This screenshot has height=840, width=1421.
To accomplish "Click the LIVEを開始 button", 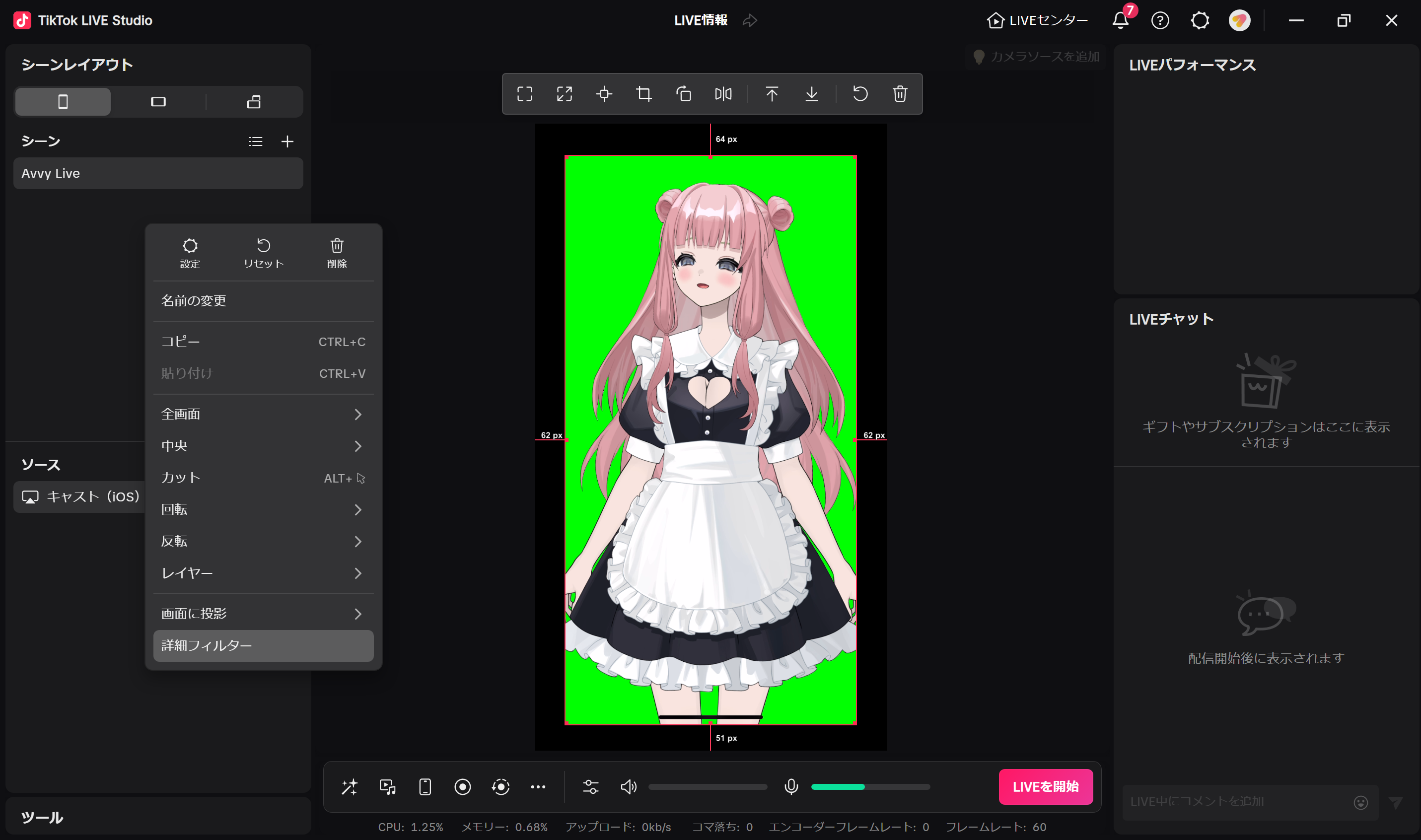I will tap(1046, 787).
